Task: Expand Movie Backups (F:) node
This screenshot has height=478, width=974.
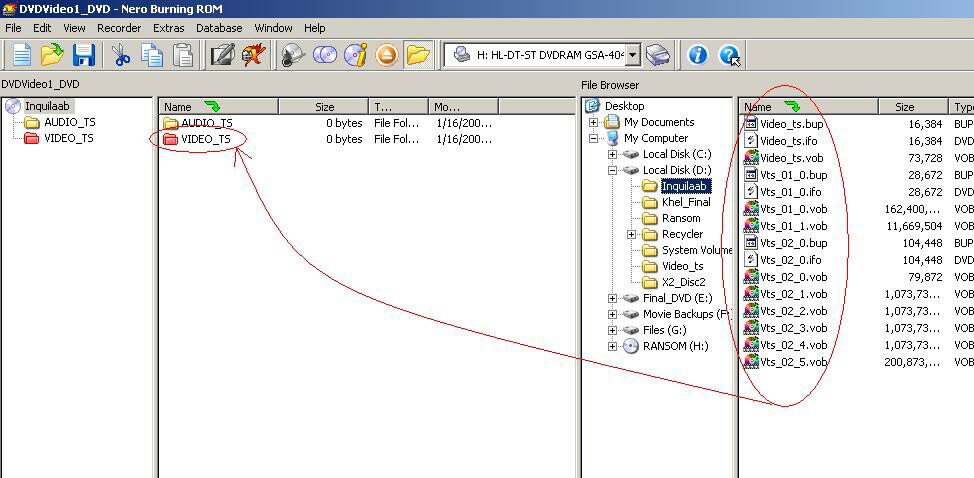Action: click(x=612, y=315)
